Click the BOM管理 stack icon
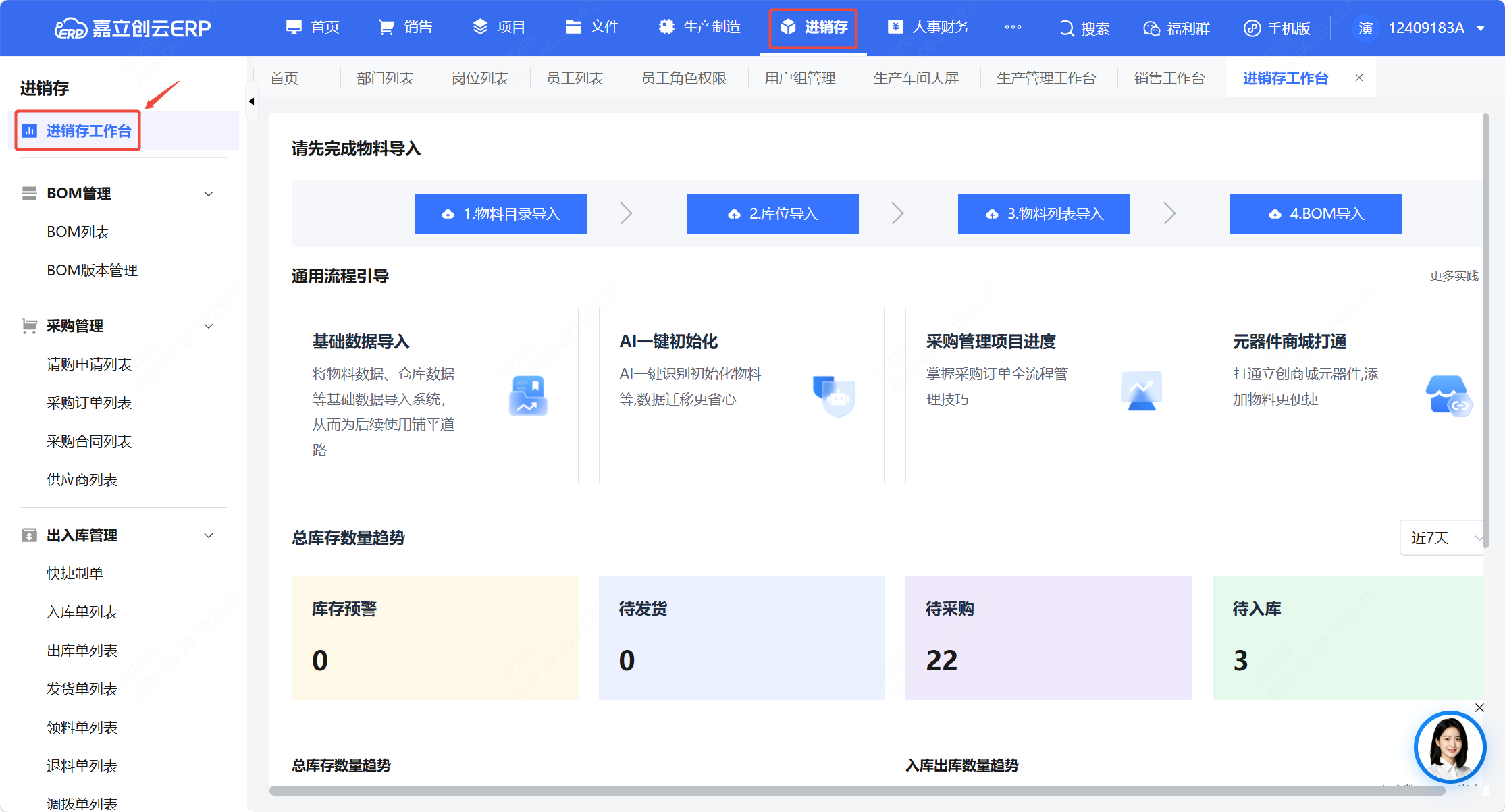Image resolution: width=1505 pixels, height=812 pixels. (x=29, y=194)
